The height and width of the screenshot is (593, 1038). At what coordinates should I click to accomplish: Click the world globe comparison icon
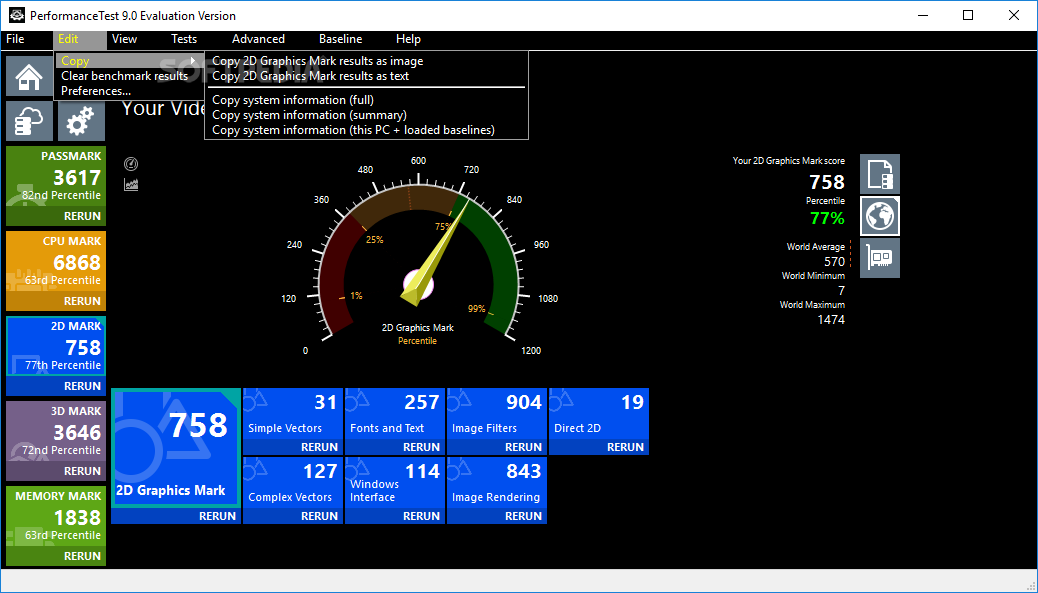coord(880,216)
